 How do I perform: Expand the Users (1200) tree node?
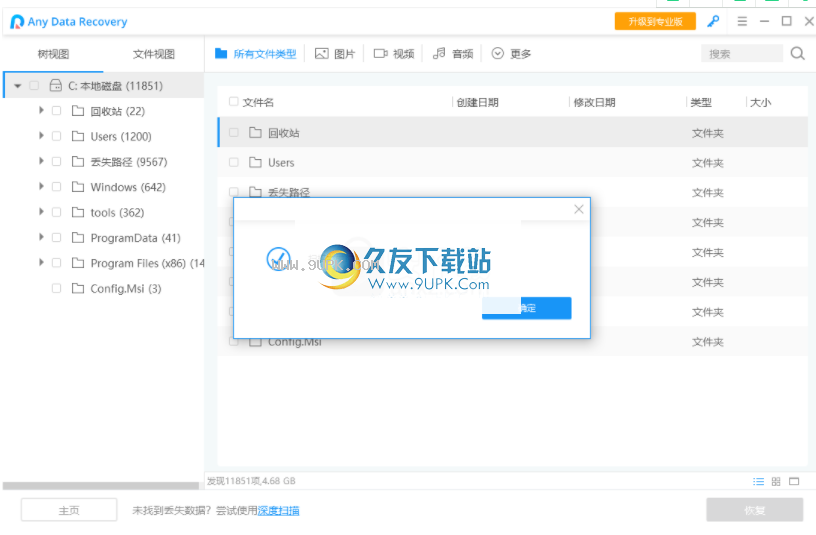41,136
